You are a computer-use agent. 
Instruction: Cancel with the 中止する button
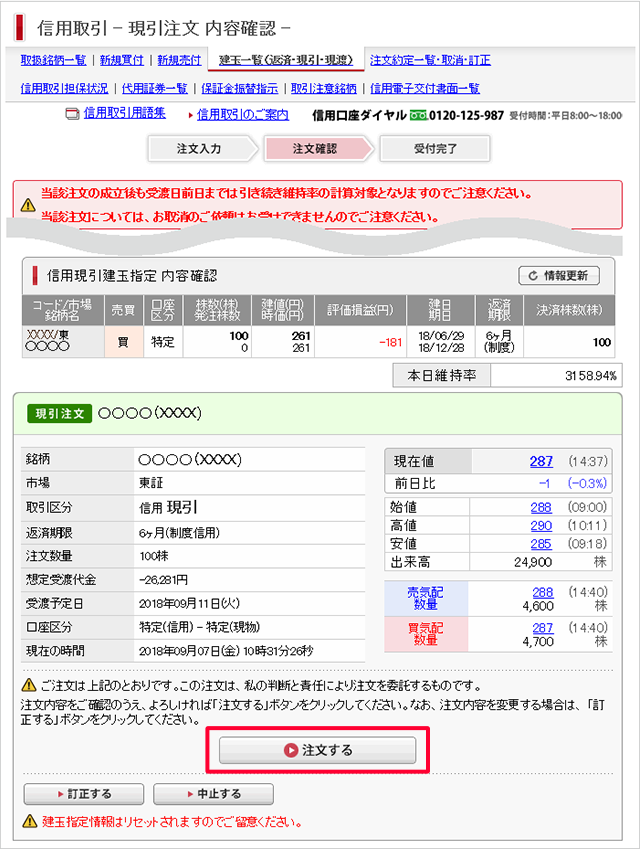213,795
